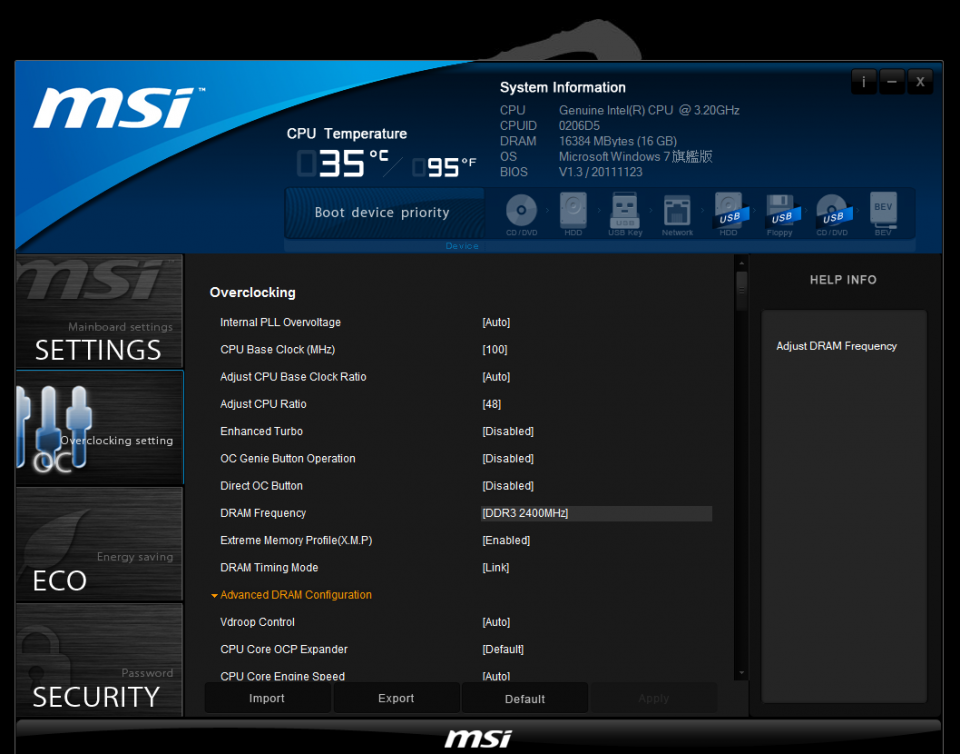Click the DRAM Timing Mode label
This screenshot has height=754, width=960.
pyautogui.click(x=269, y=567)
